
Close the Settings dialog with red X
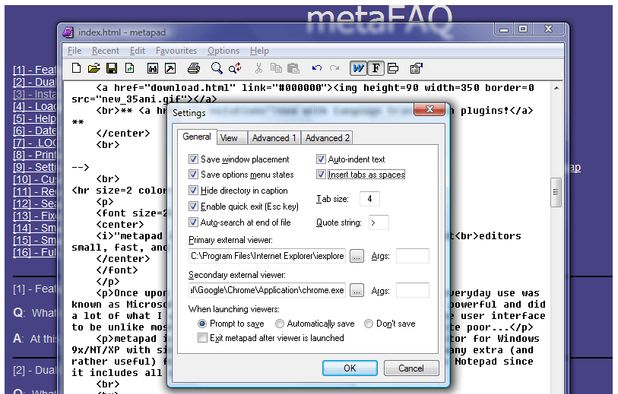pos(430,109)
